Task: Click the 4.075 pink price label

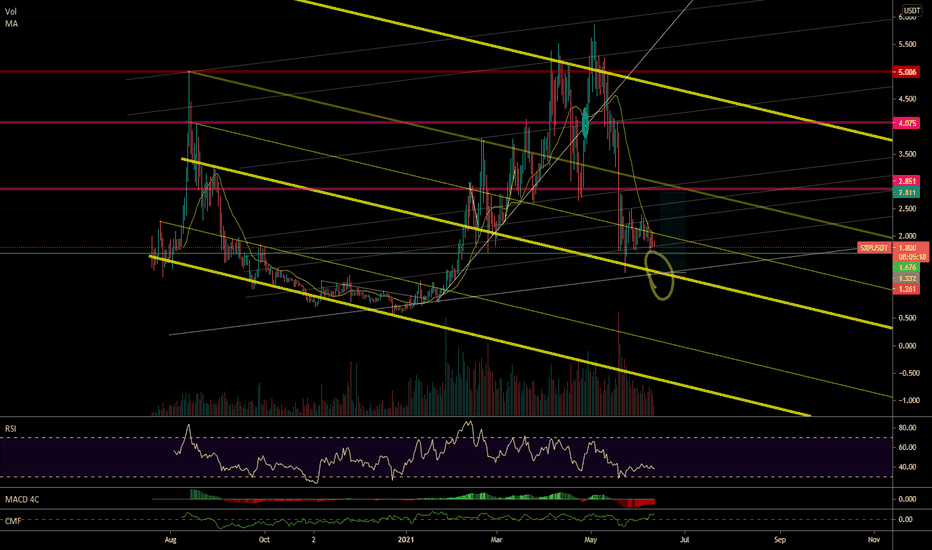Action: point(906,123)
